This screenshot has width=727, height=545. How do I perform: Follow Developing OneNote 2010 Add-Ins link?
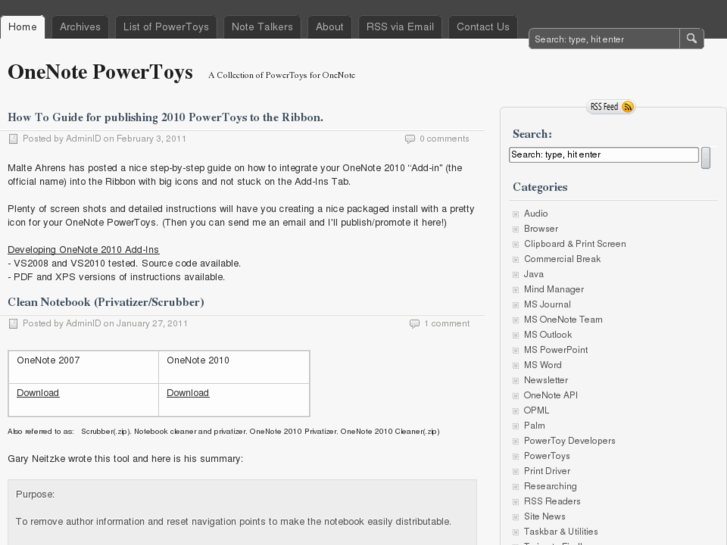click(83, 250)
